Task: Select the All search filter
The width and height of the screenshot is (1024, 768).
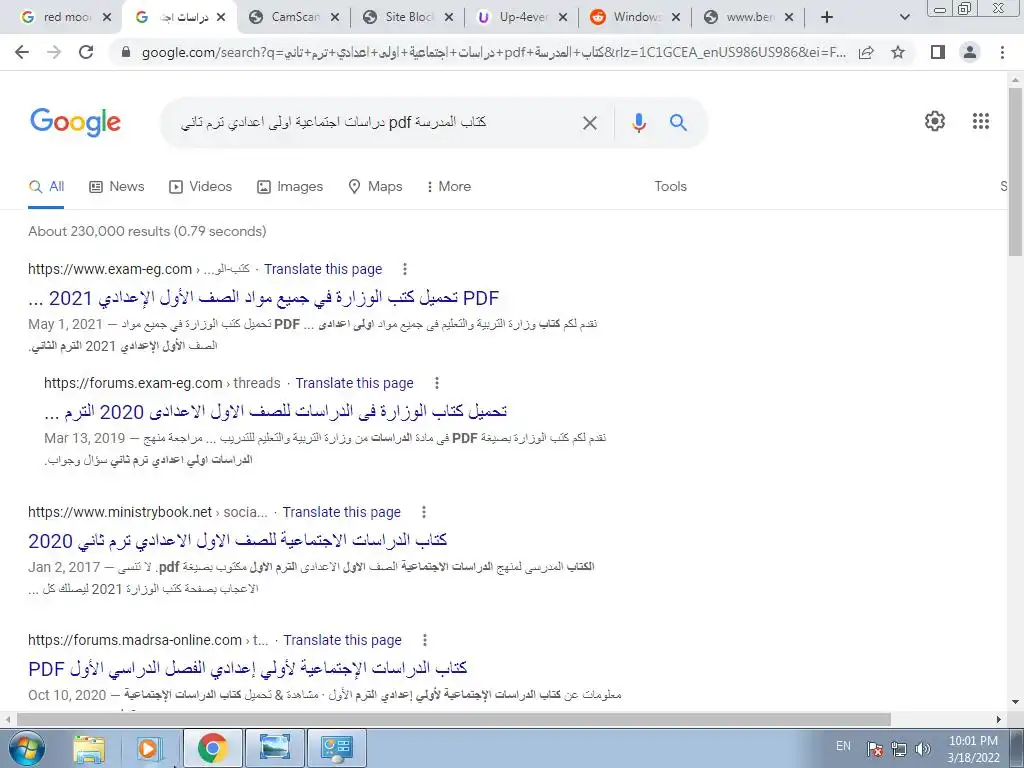Action: click(x=46, y=187)
